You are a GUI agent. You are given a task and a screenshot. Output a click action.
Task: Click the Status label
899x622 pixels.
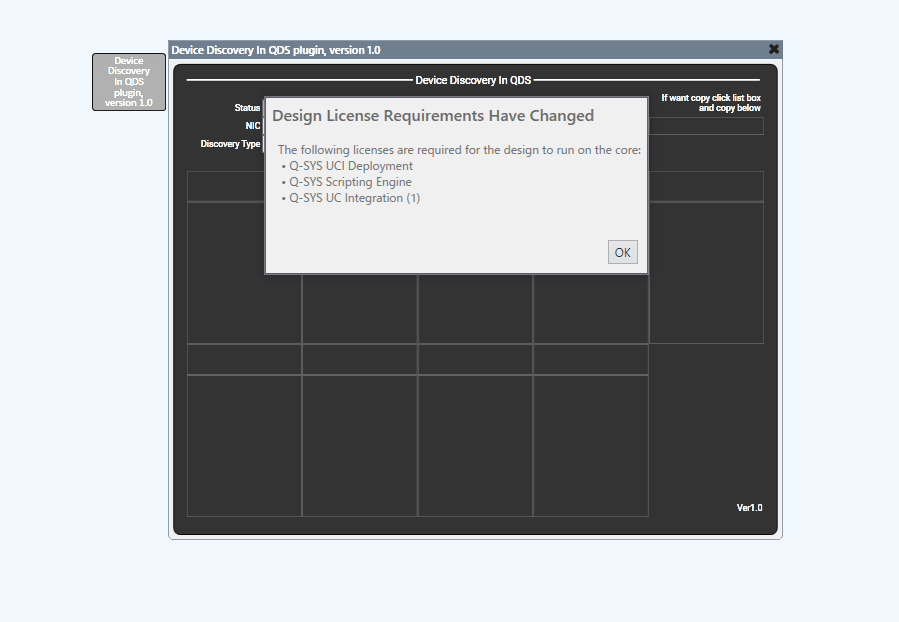247,108
